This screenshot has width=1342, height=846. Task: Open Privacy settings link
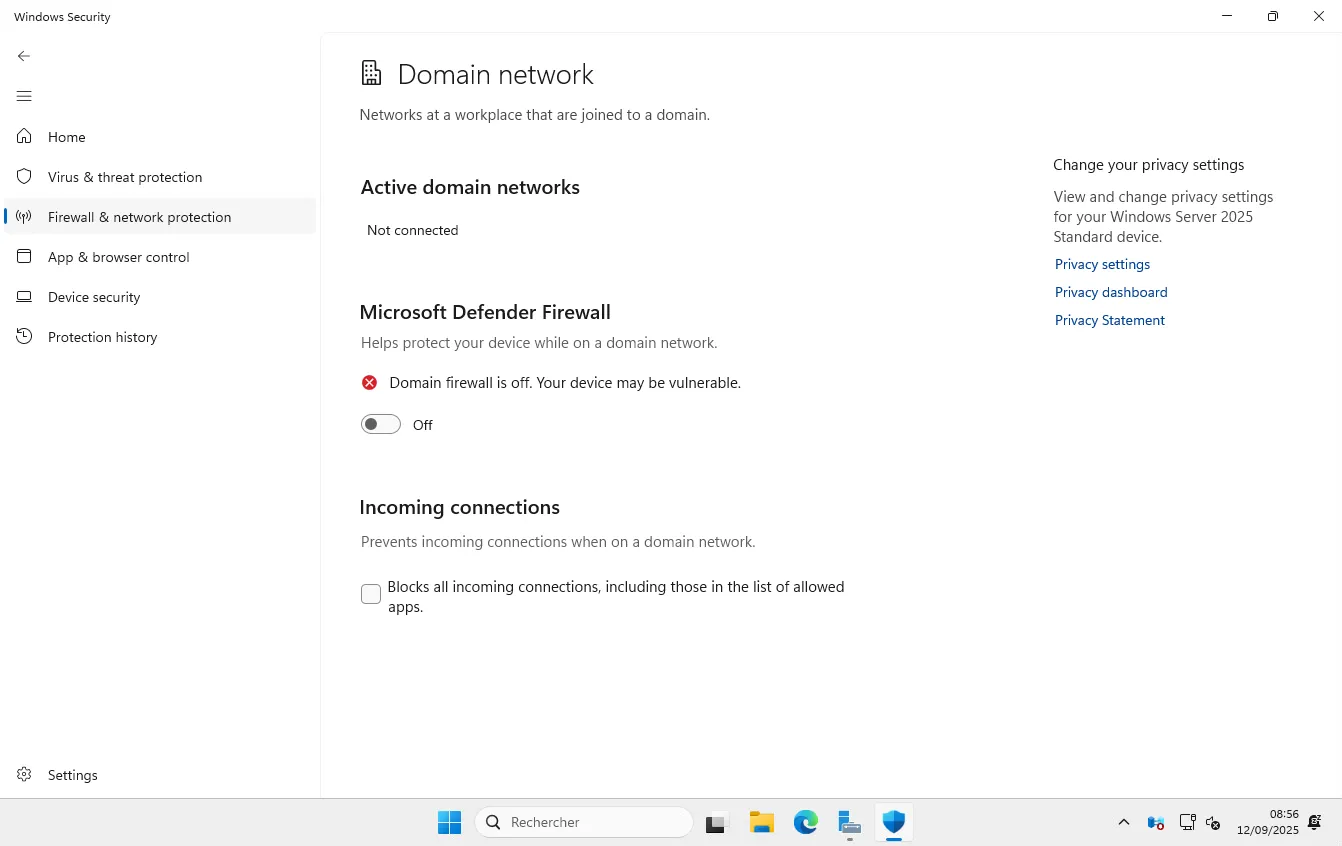click(1102, 264)
